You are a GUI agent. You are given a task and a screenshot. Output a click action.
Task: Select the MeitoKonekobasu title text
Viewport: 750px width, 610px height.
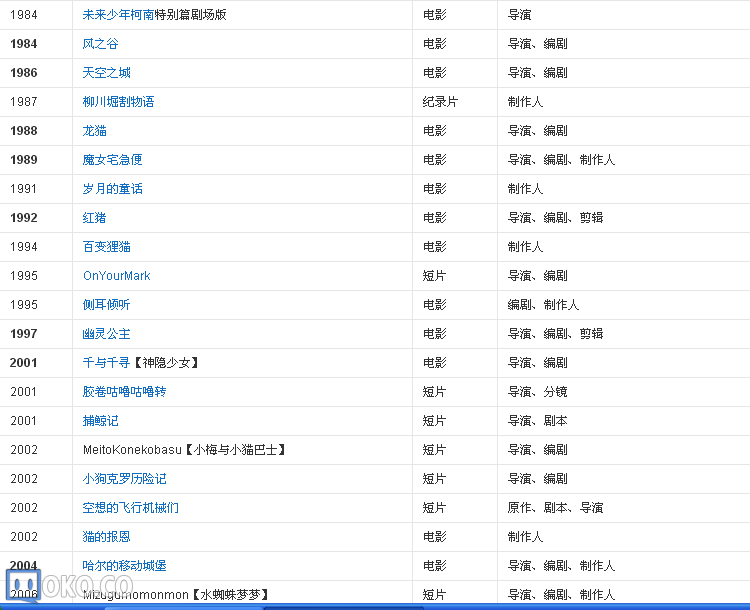tap(132, 450)
